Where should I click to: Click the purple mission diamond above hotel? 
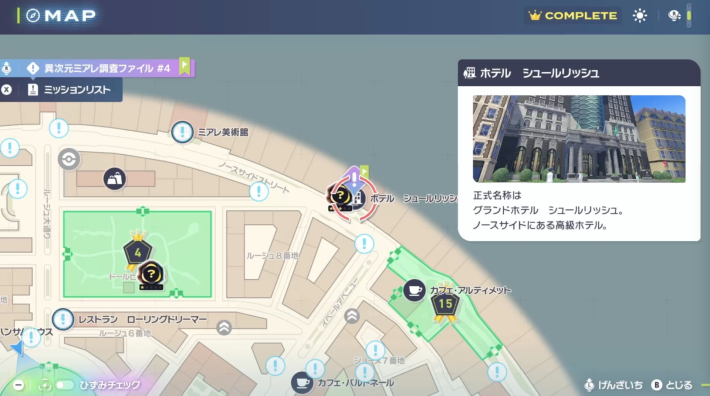click(x=354, y=178)
